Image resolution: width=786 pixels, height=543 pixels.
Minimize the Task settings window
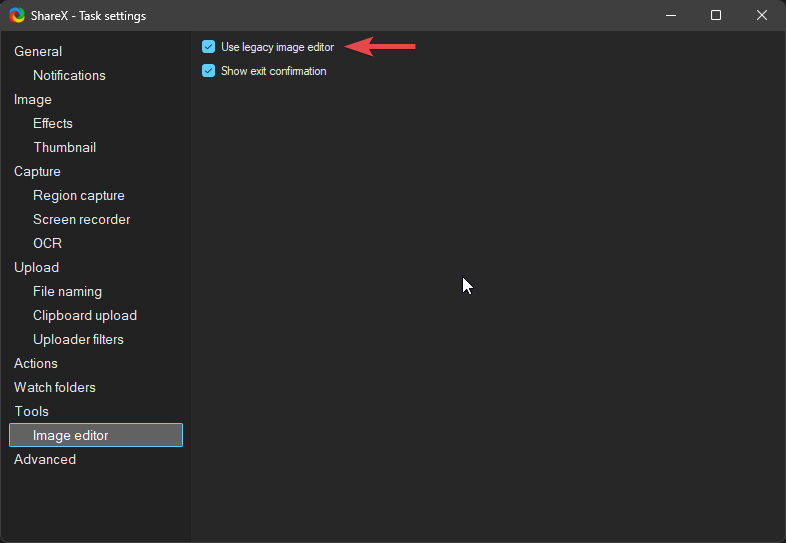[x=671, y=16]
